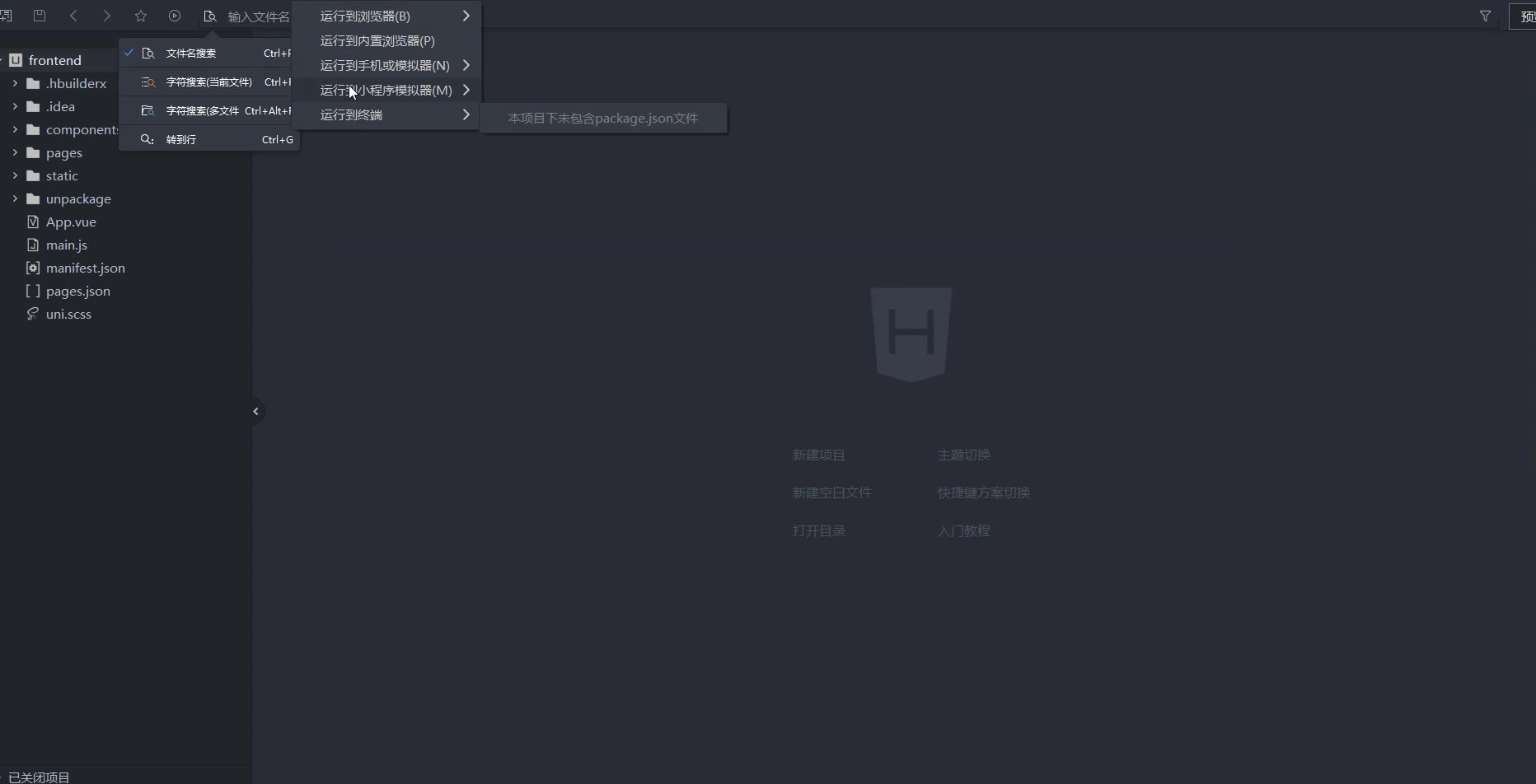
Task: Click the save file toolbar icon
Action: 40,16
